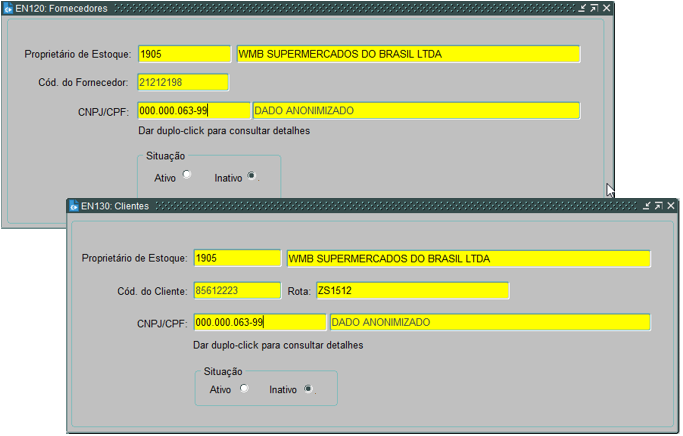Click Cód. do Cliente field 85612223

tap(237, 291)
